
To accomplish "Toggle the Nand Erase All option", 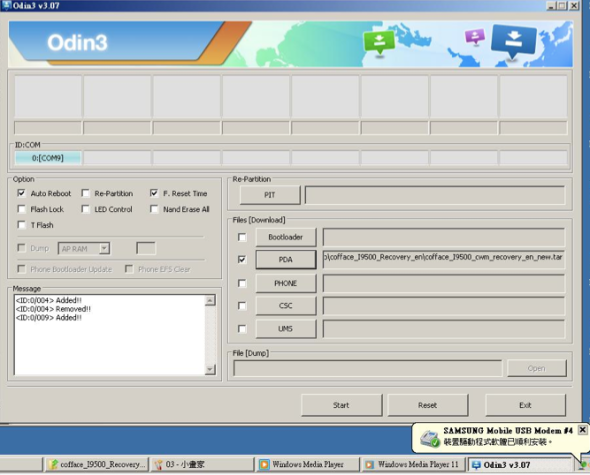I will click(x=154, y=209).
